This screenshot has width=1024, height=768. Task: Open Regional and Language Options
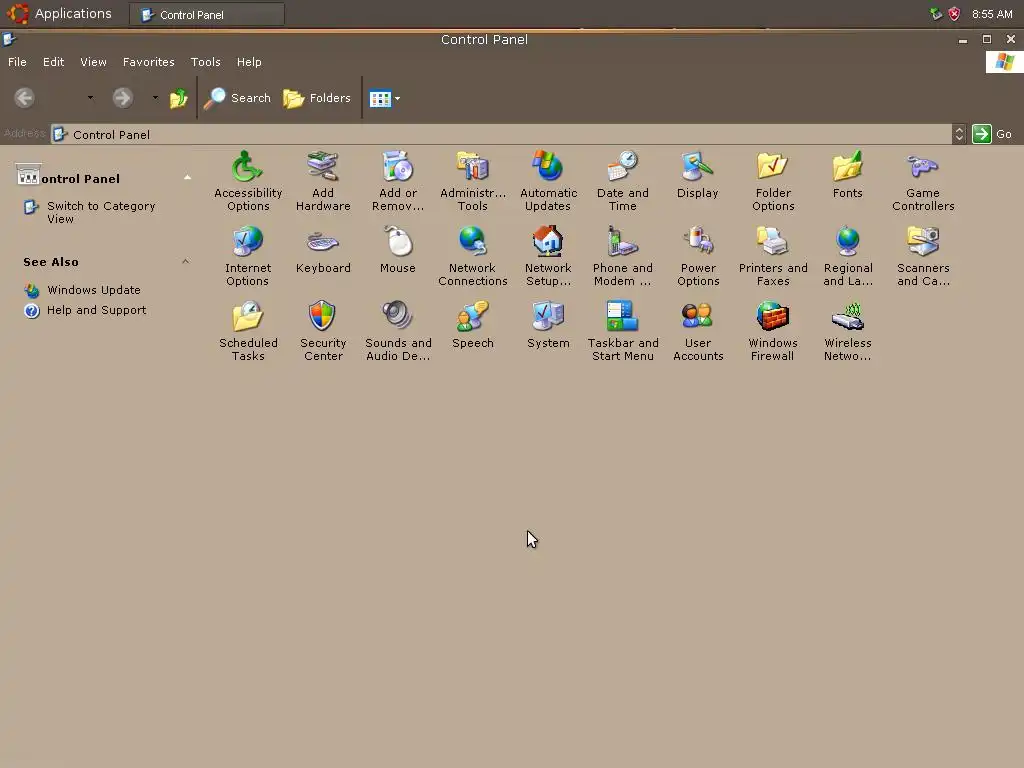point(848,256)
